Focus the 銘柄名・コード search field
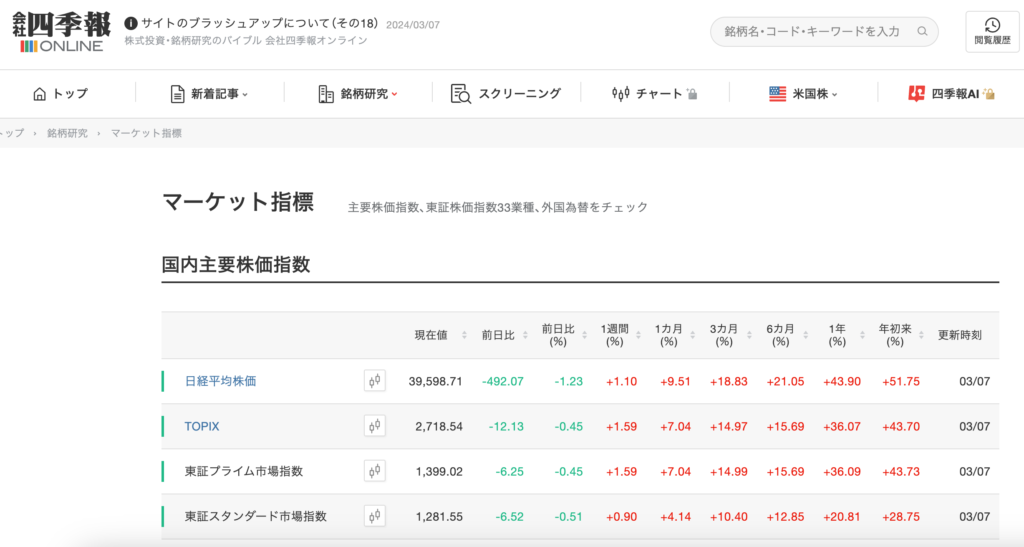 pyautogui.click(x=814, y=32)
